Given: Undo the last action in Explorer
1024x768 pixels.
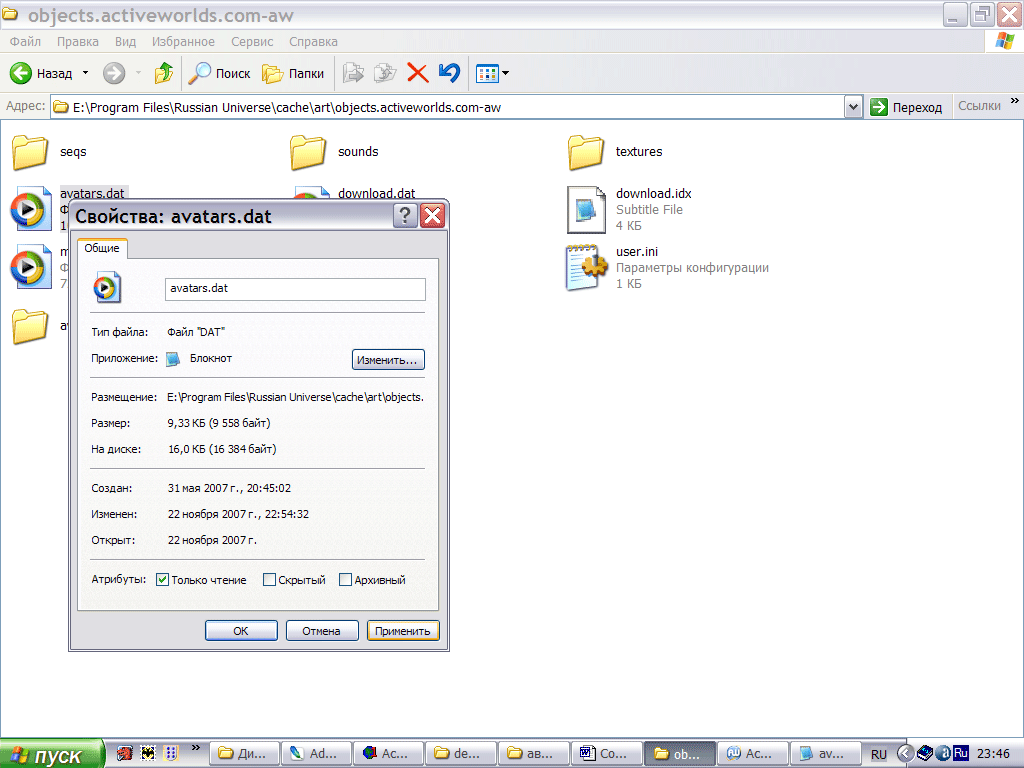Looking at the screenshot, I should coord(449,73).
